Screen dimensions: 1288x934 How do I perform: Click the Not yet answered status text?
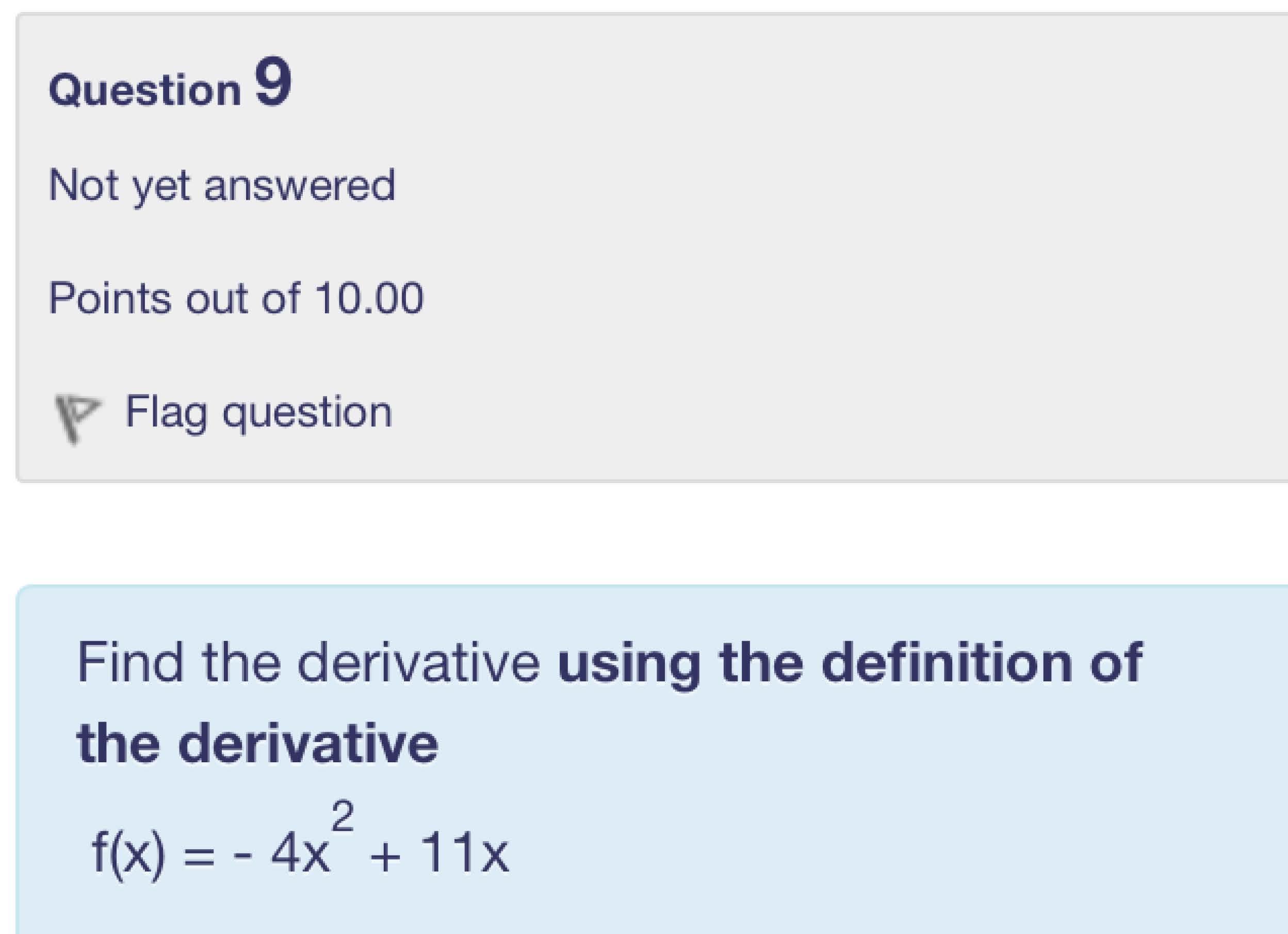(x=221, y=185)
